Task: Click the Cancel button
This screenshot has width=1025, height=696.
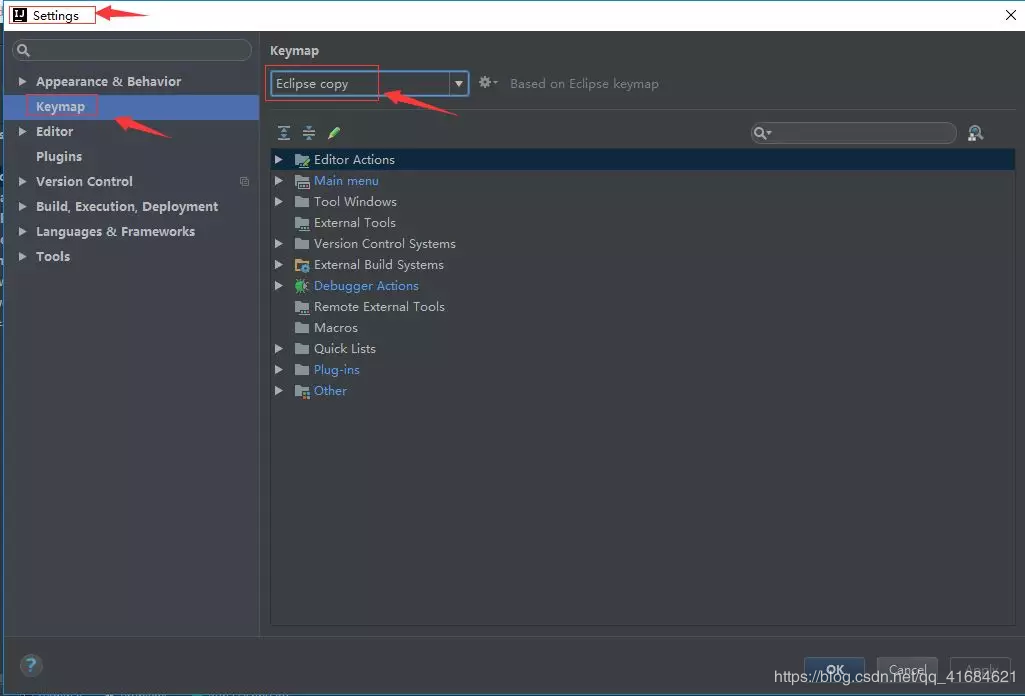Action: 907,669
